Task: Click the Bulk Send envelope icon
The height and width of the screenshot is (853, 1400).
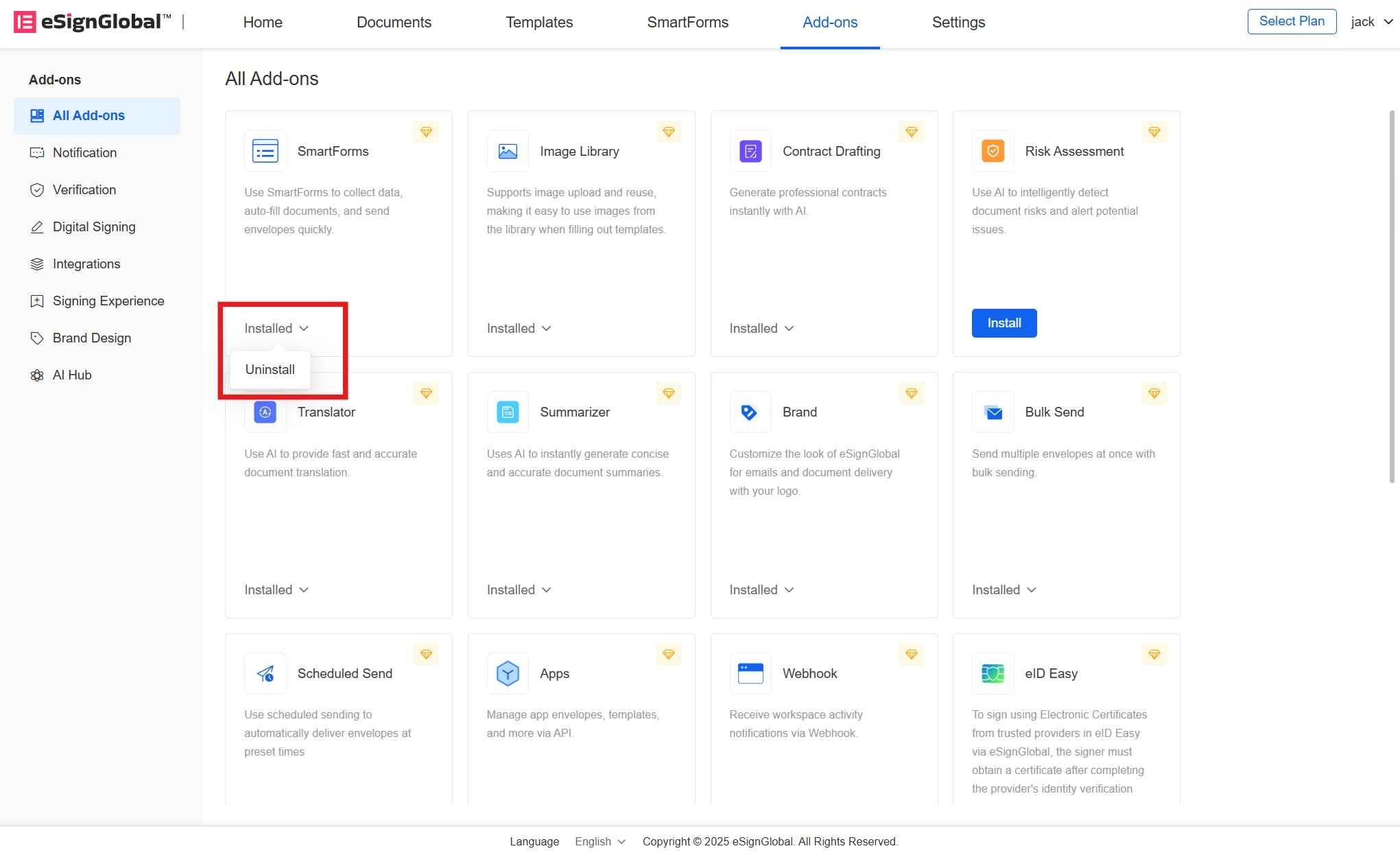Action: 993,412
